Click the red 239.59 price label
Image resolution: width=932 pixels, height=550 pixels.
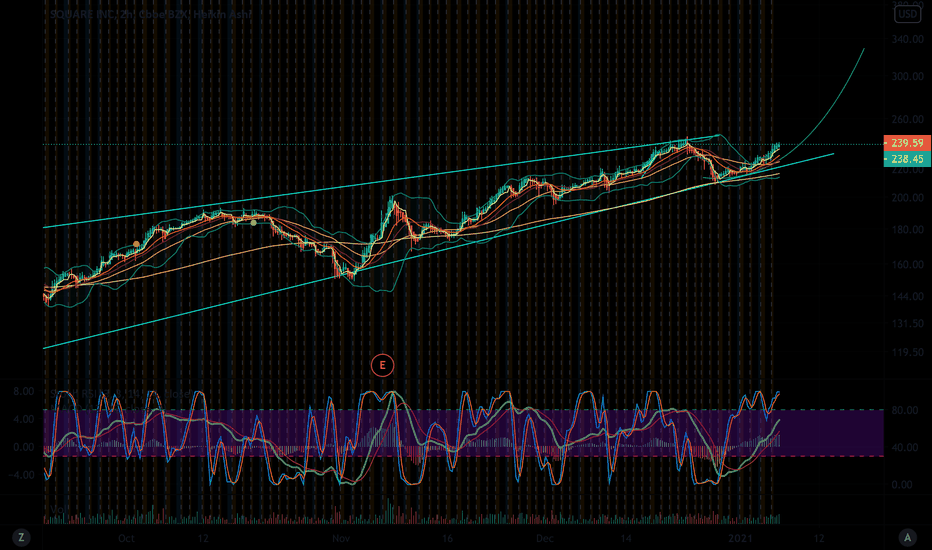tap(907, 143)
